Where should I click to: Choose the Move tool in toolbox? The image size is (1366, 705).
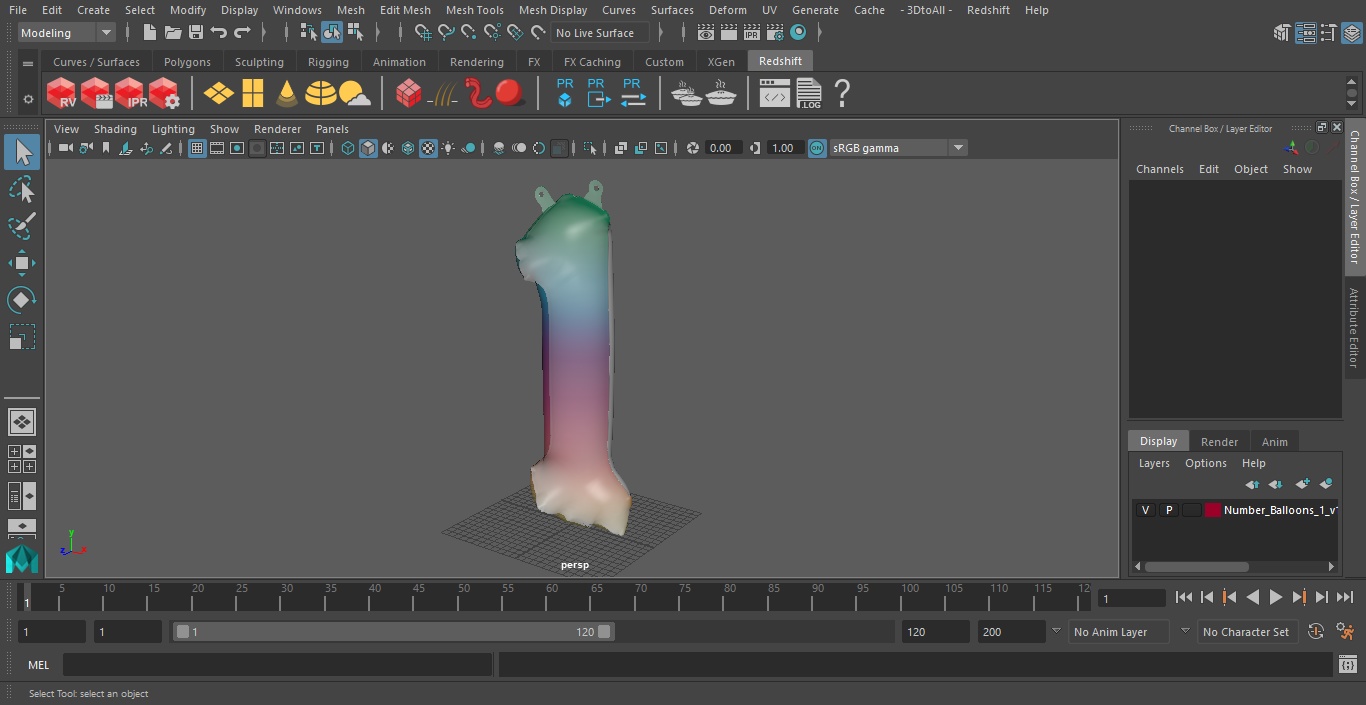22,263
